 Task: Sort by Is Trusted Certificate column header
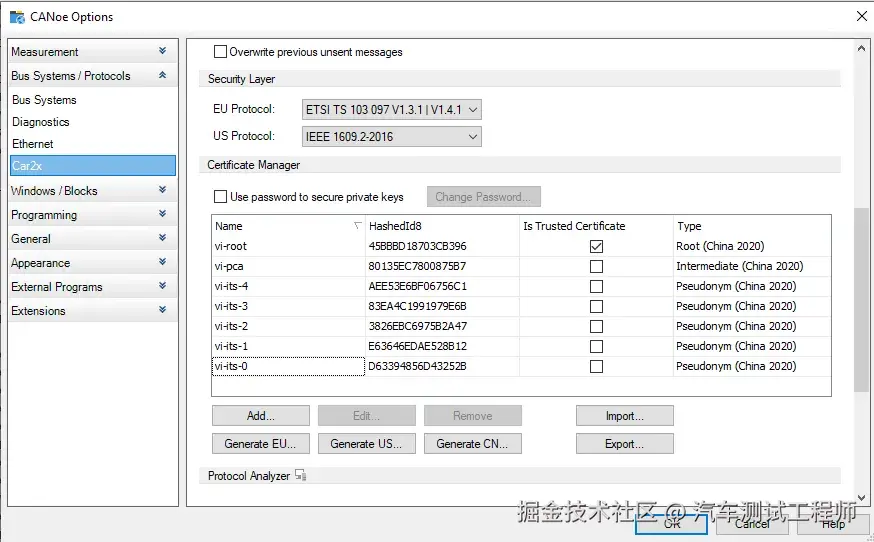[596, 226]
